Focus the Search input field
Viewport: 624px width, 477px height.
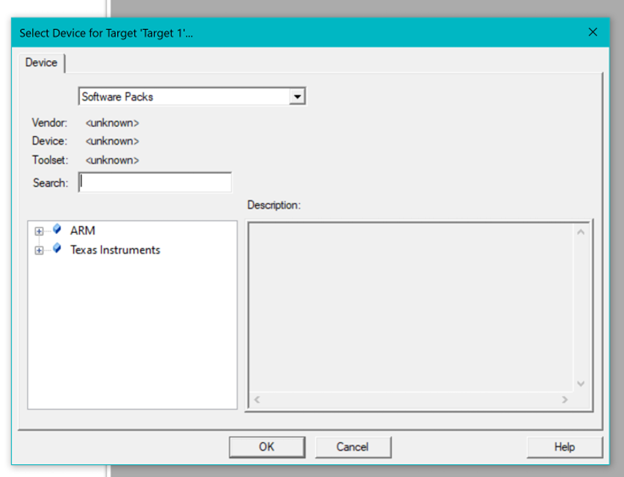point(155,183)
